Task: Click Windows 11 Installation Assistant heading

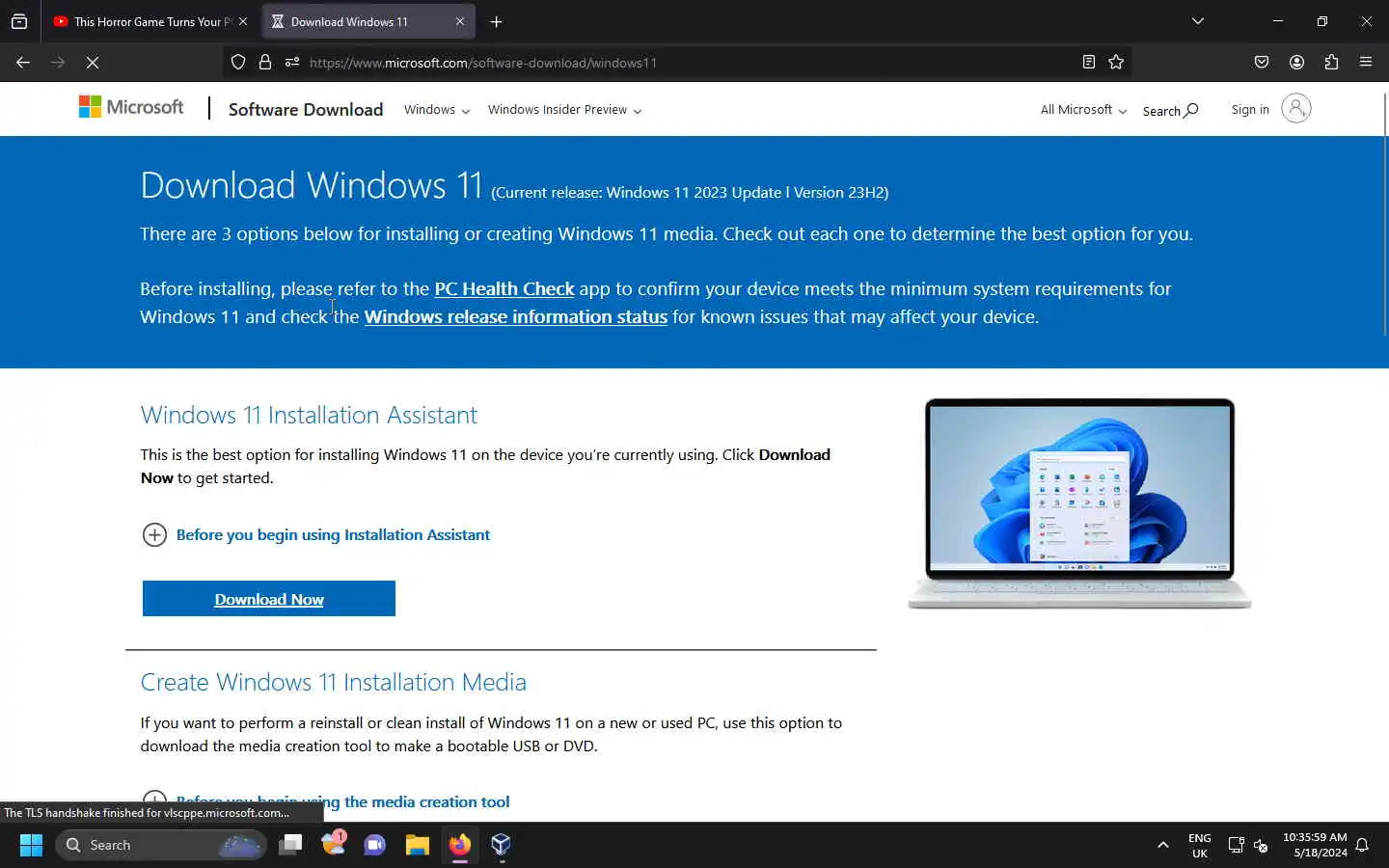Action: (309, 415)
